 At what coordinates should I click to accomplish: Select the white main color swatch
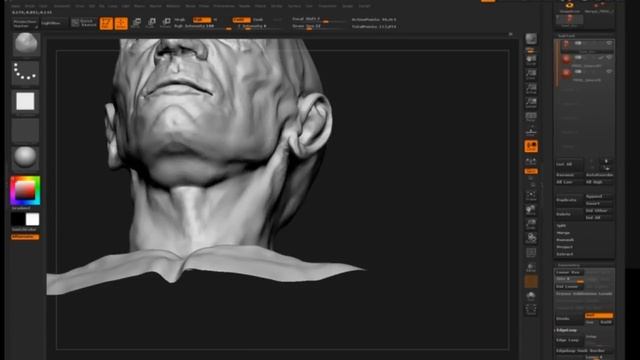[x=33, y=220]
